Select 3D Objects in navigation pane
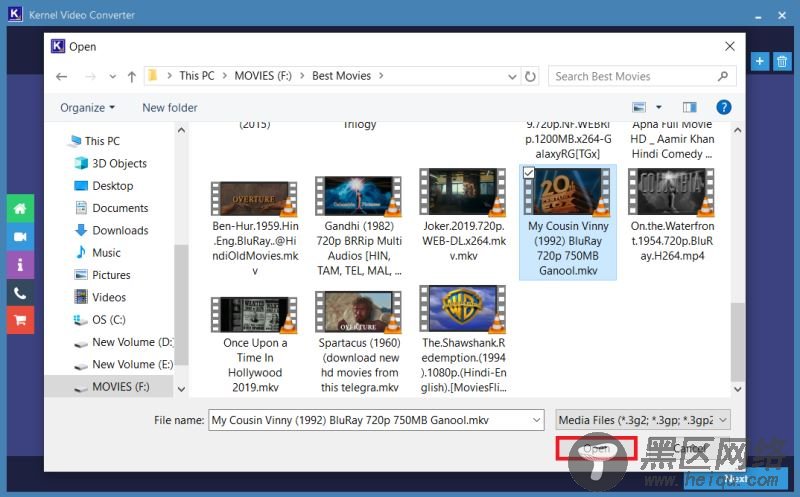 (111, 163)
